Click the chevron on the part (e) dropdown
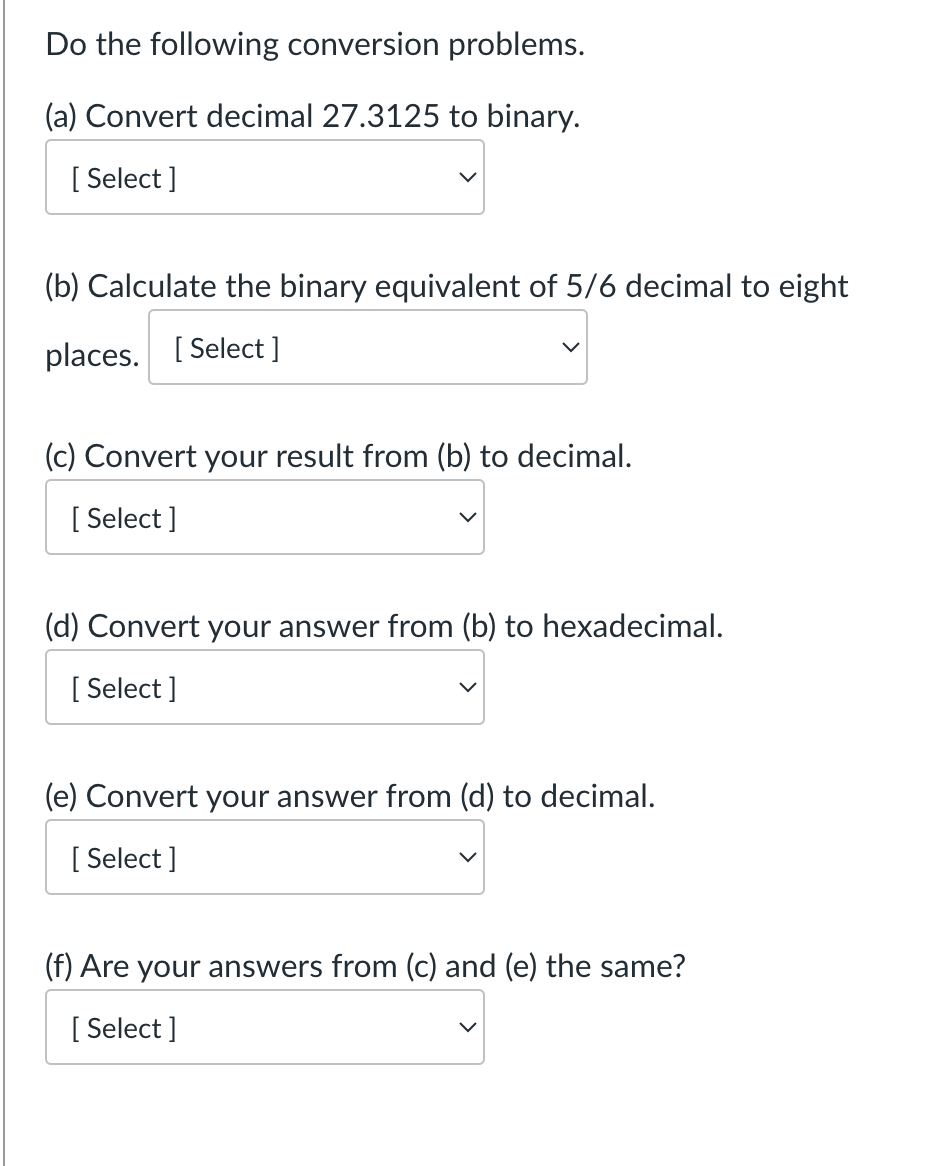934x1166 pixels. tap(467, 857)
